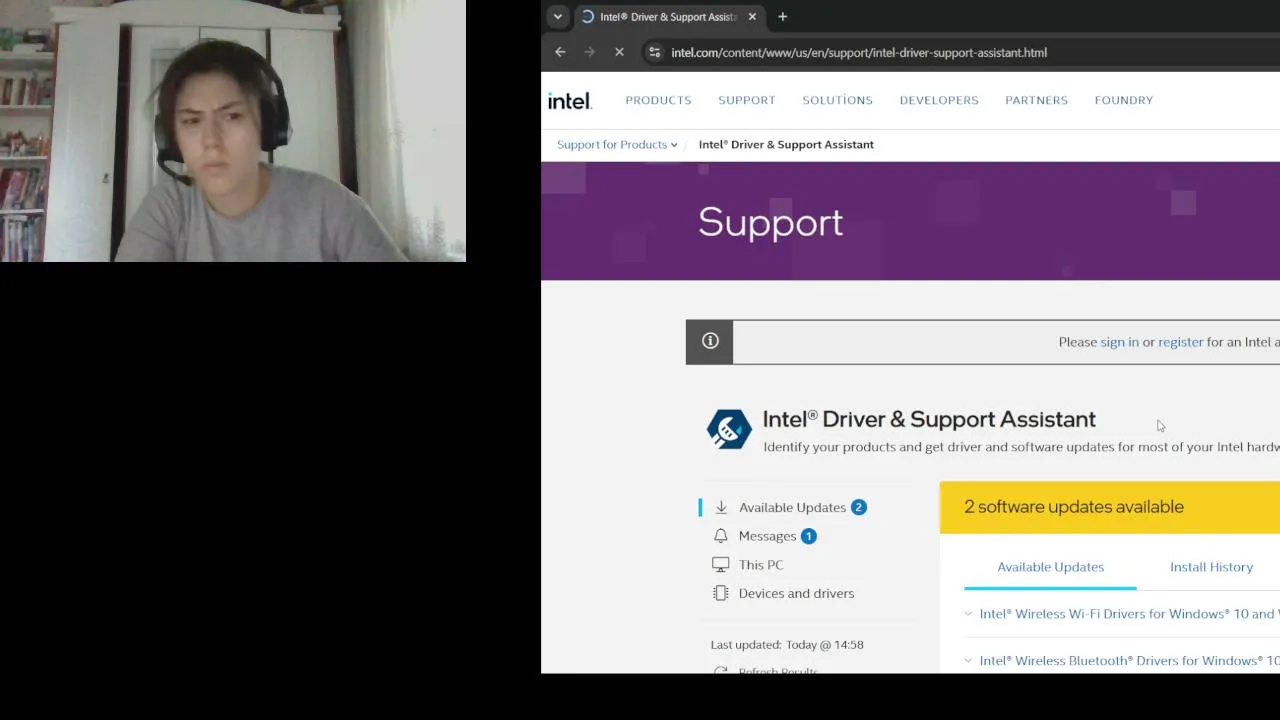The width and height of the screenshot is (1280, 720).
Task: Click the This PC monitor icon
Action: (721, 565)
